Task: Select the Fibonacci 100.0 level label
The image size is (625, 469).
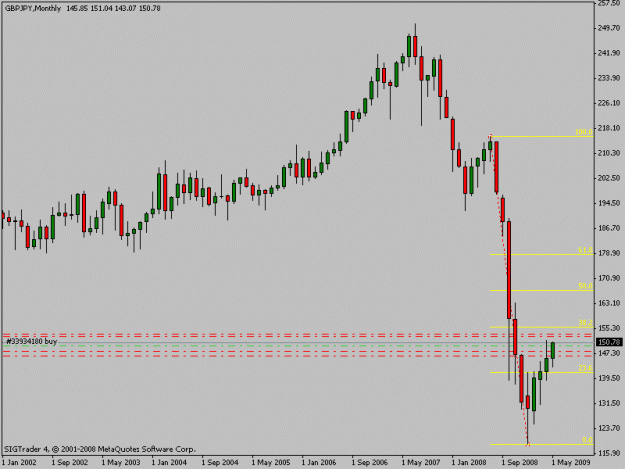Action: click(584, 132)
